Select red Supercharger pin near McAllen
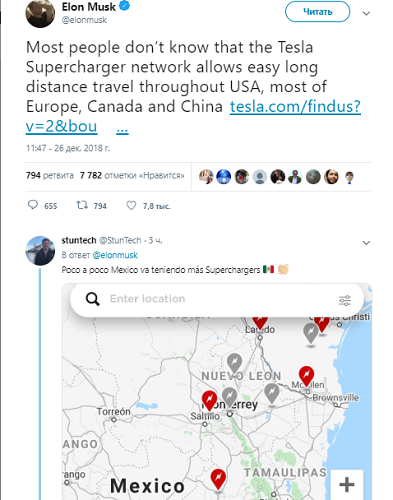The width and height of the screenshot is (393, 500). point(306,376)
